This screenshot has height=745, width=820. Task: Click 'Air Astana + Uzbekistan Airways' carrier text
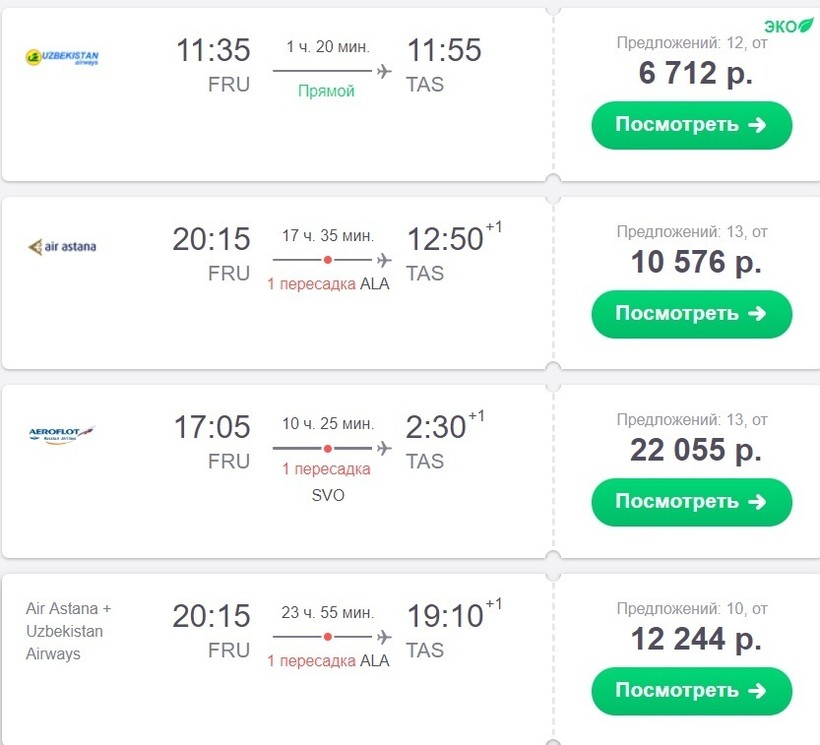[69, 631]
